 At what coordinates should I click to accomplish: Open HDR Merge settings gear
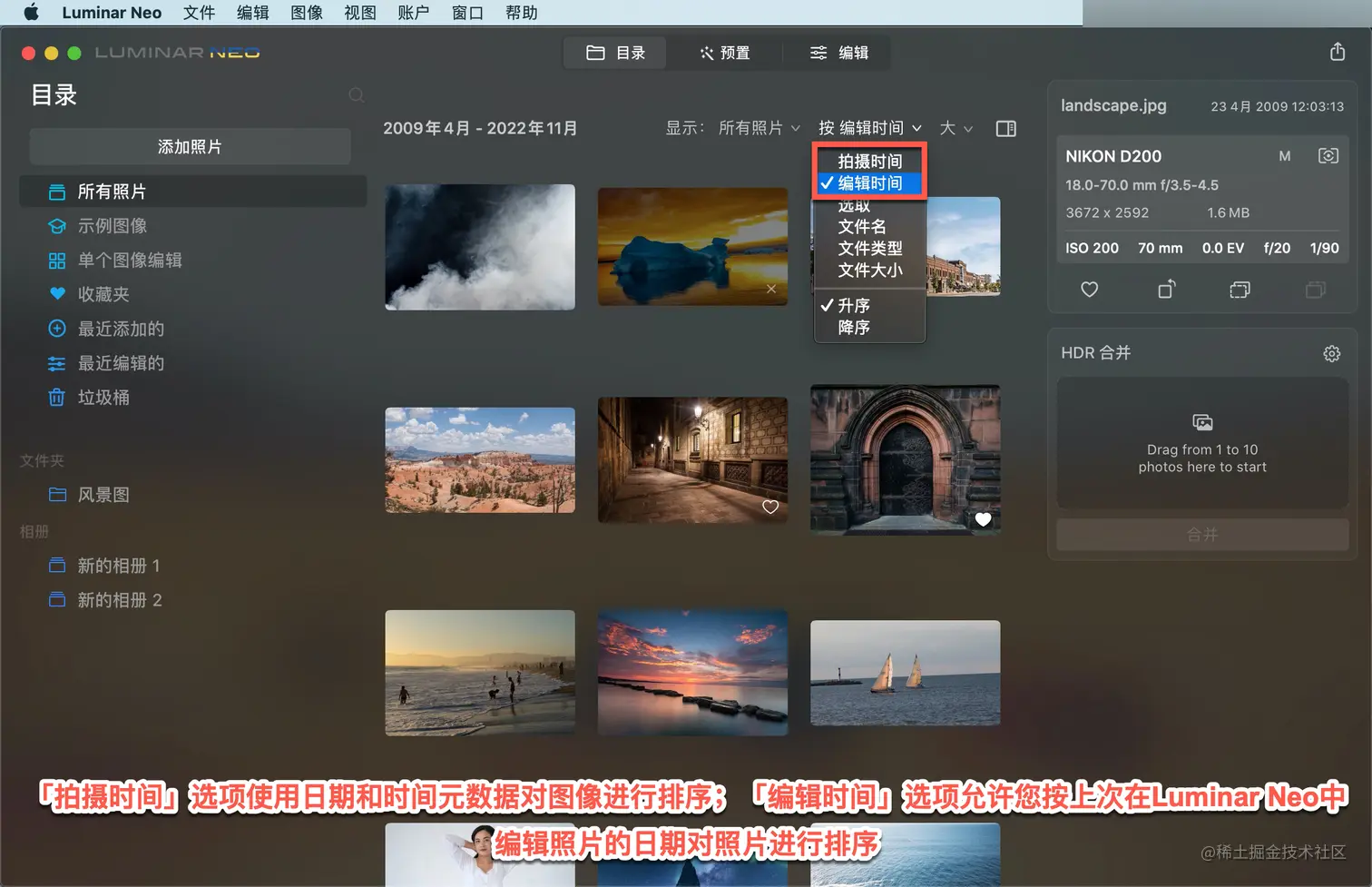[1331, 353]
